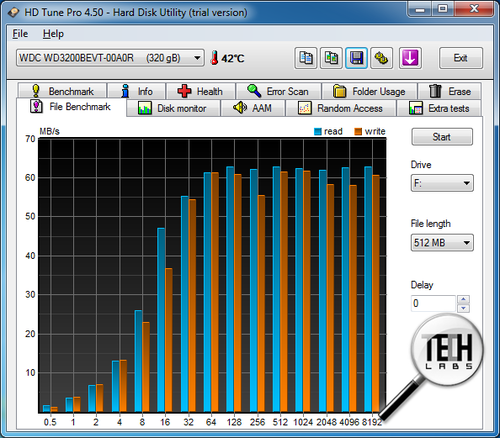Increase the Delay value with up arrow
This screenshot has width=500, height=438.
pyautogui.click(x=463, y=299)
